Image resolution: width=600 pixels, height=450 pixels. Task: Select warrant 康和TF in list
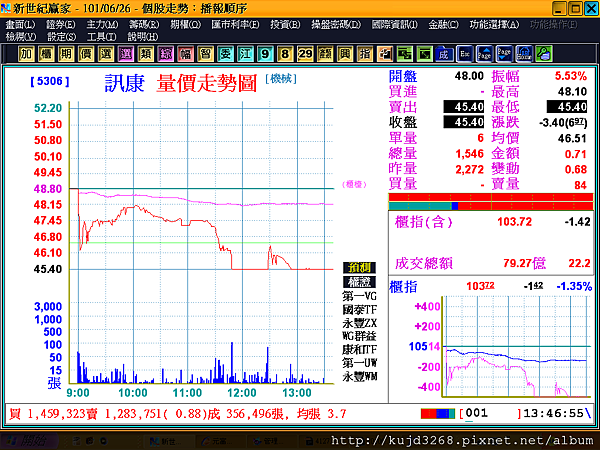[359, 349]
